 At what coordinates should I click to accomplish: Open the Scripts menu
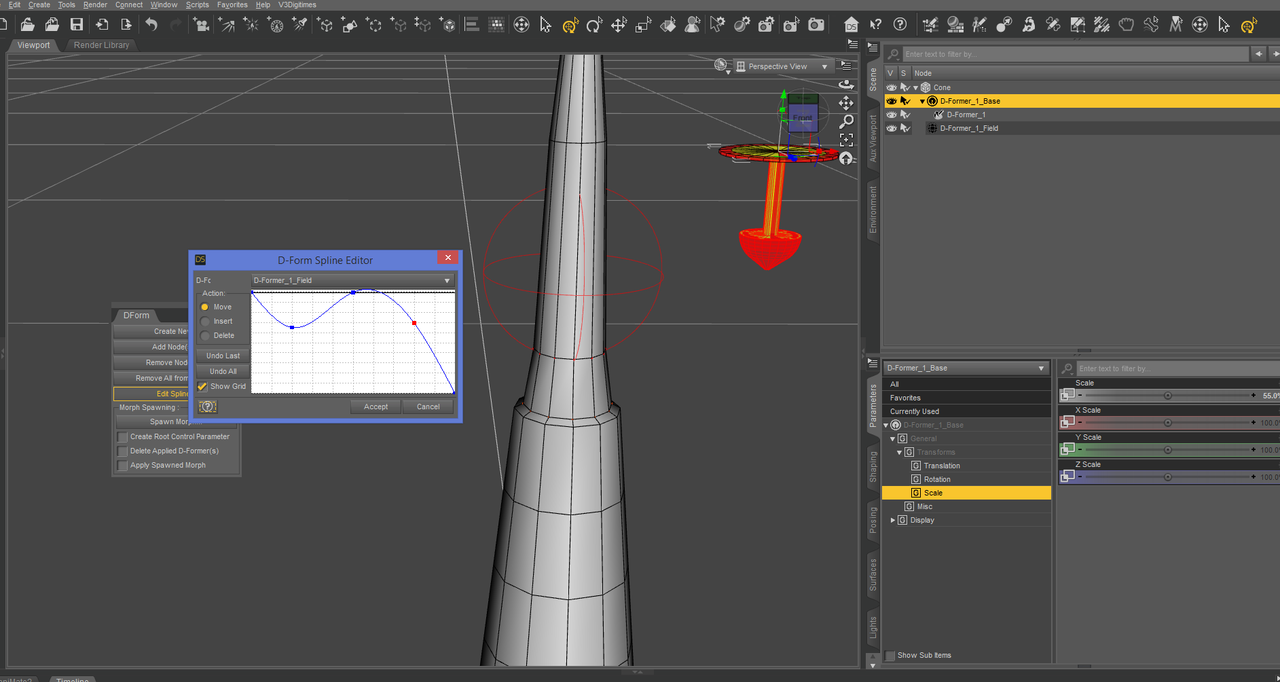coord(197,5)
